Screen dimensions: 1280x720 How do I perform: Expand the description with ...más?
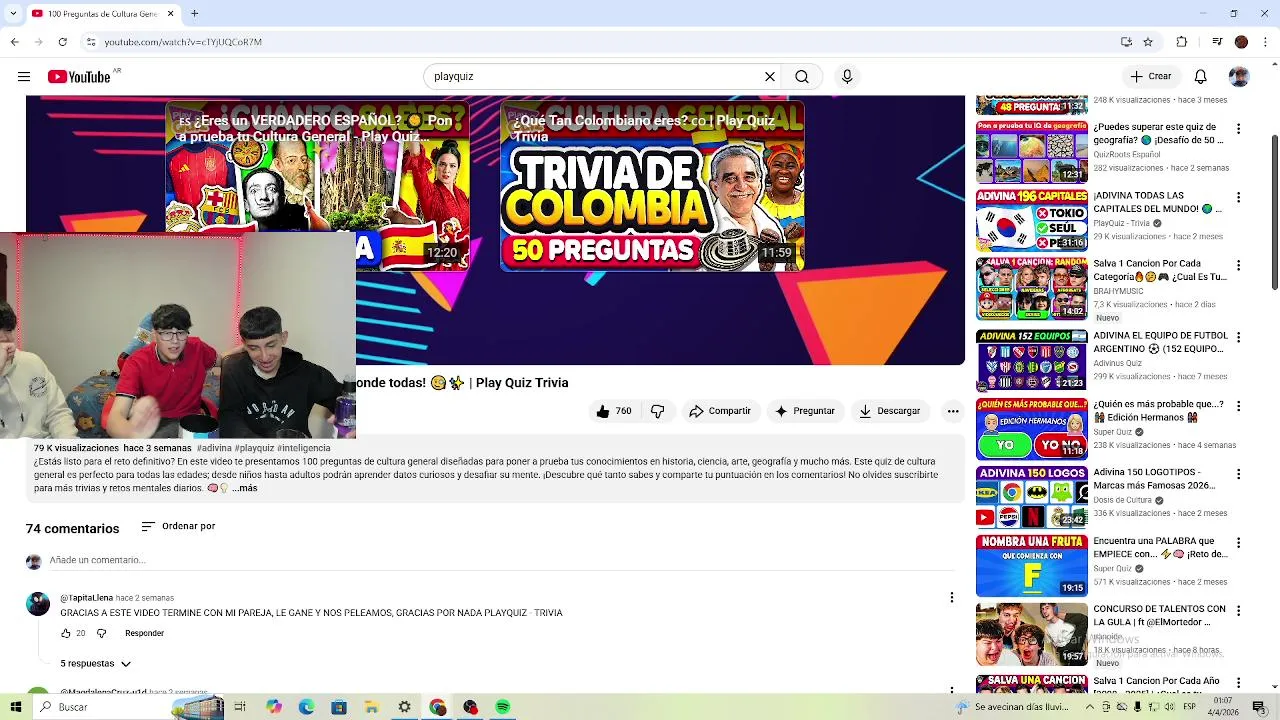pos(245,488)
